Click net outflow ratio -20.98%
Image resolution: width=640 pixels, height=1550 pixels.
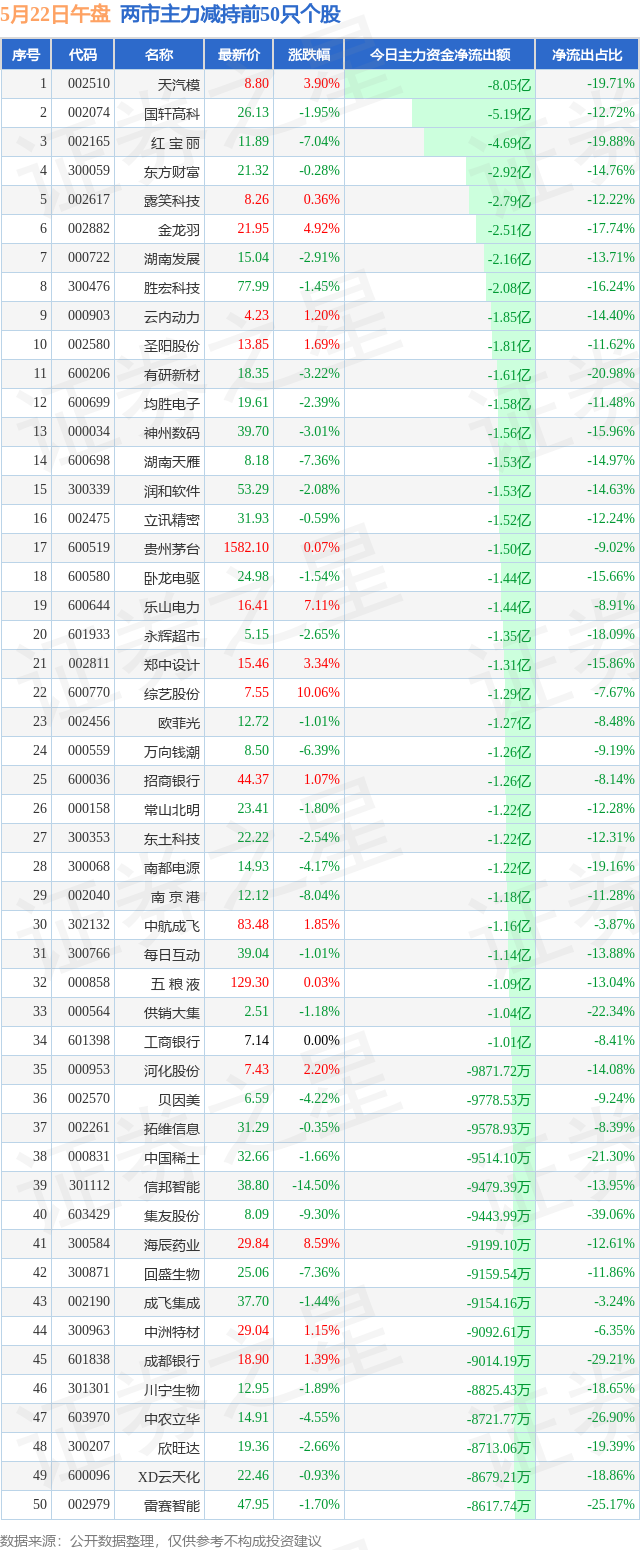611,374
